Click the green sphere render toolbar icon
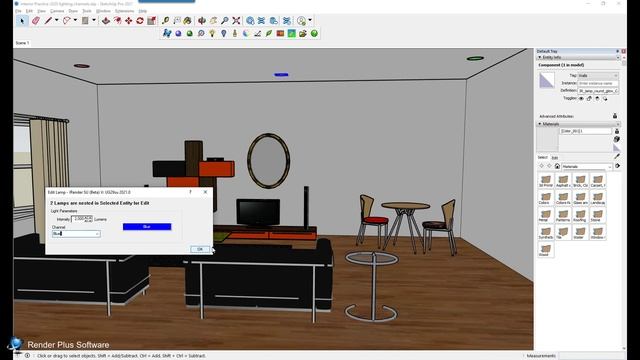Screen dimensions: 640x360 coord(189,33)
